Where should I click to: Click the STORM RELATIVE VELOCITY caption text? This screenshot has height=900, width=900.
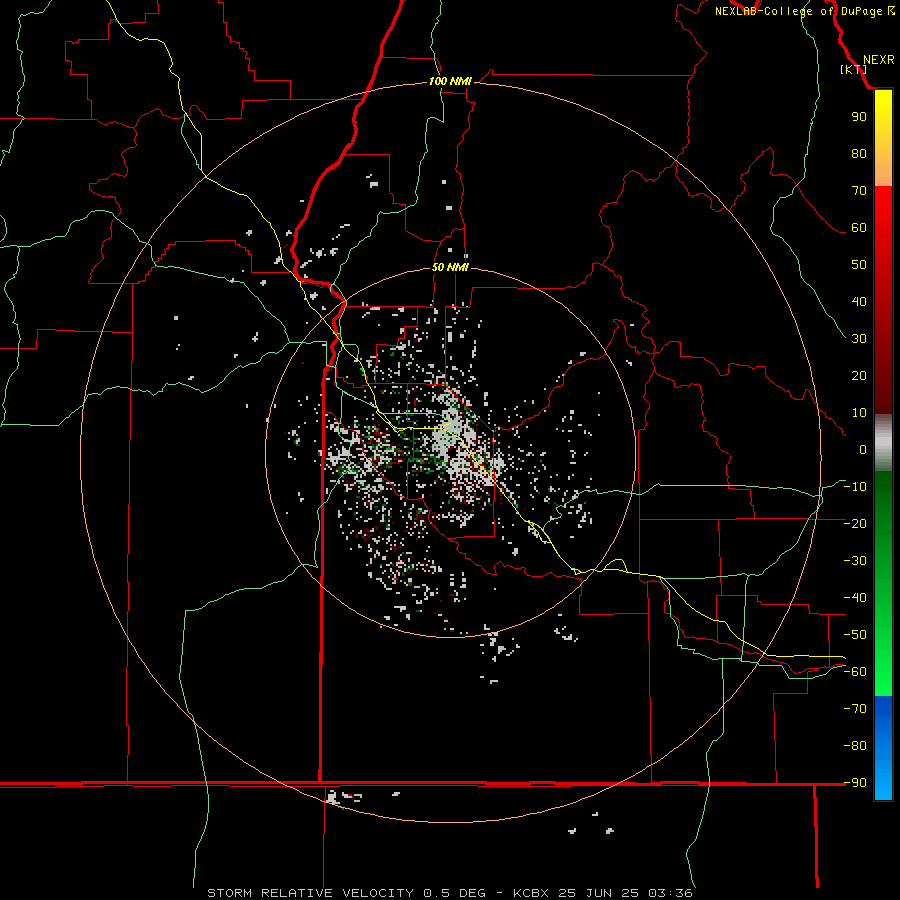310,893
